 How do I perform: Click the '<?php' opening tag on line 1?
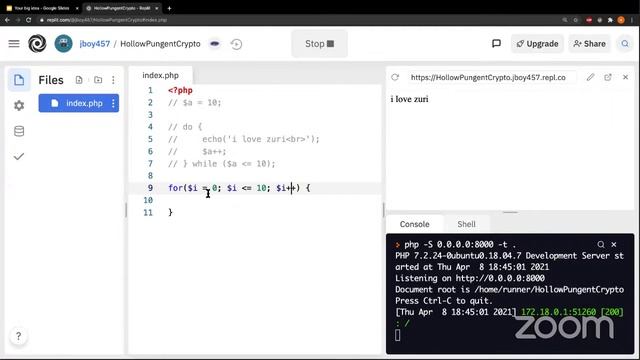(180, 90)
